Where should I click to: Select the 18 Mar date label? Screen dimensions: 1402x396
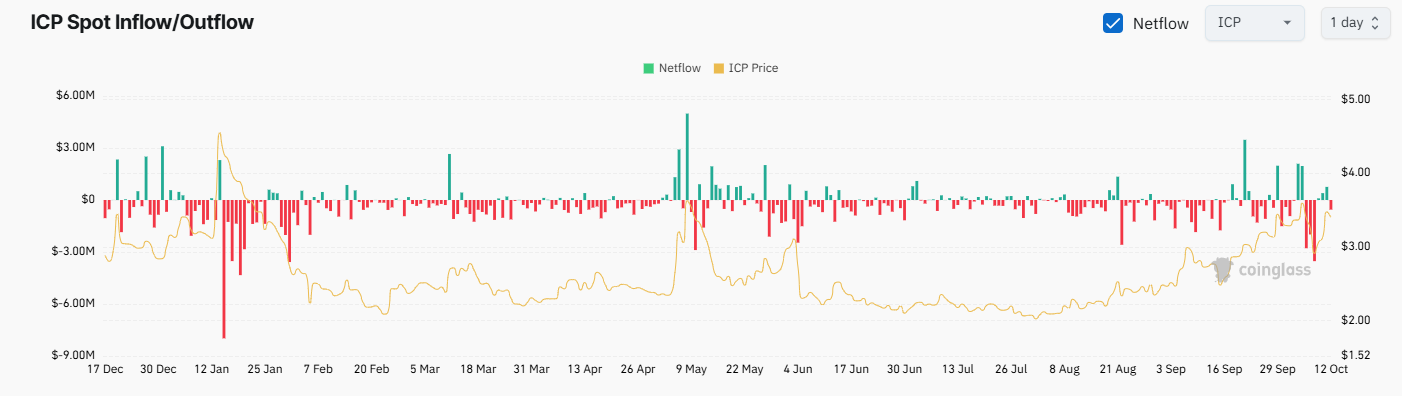(478, 369)
